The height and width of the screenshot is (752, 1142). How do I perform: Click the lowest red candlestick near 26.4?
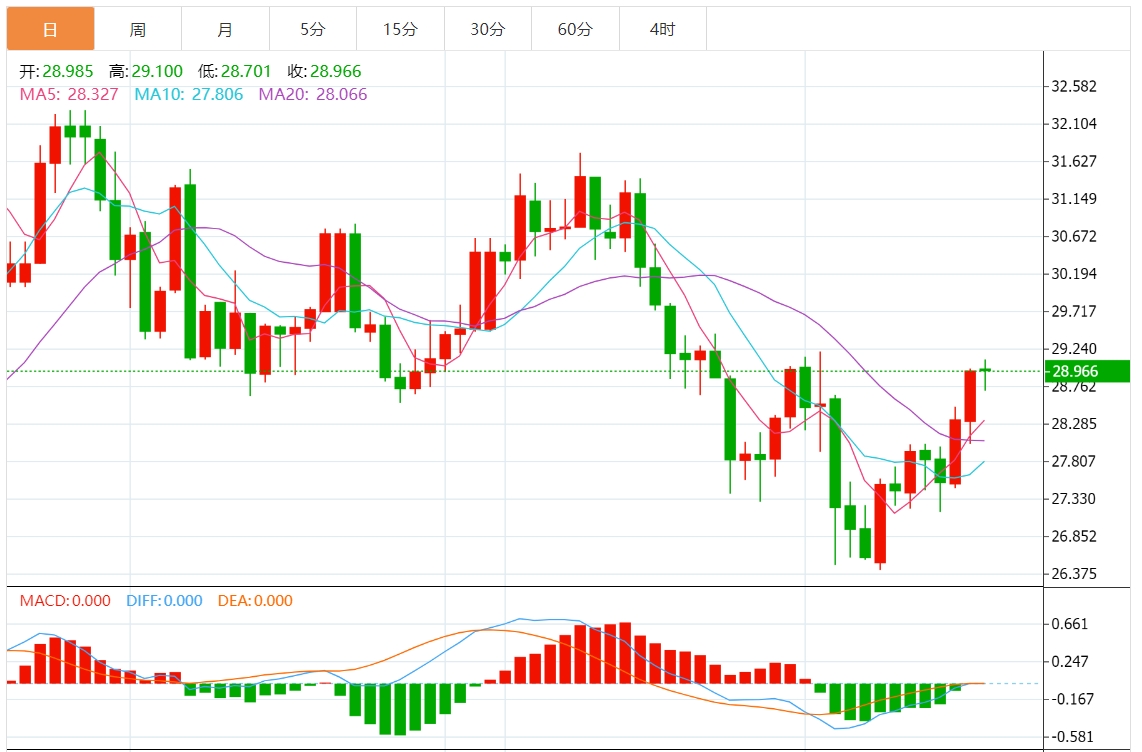pos(881,523)
